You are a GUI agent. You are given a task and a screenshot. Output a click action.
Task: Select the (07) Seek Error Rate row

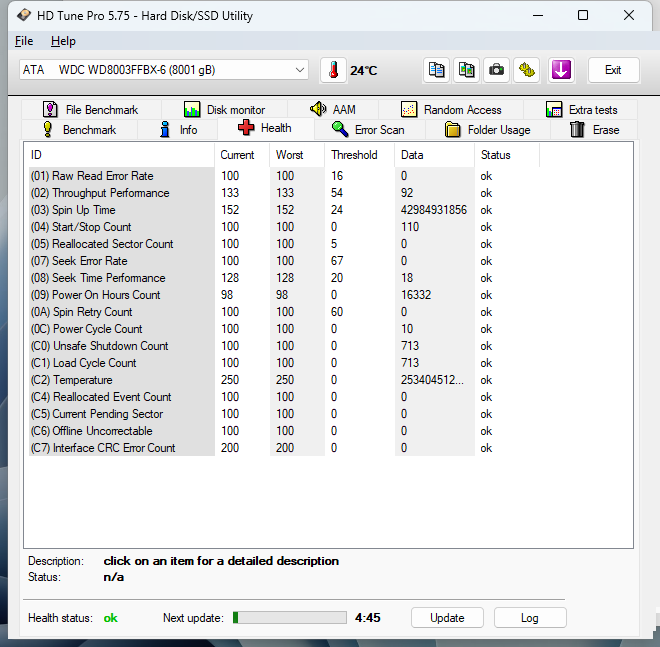pos(284,261)
